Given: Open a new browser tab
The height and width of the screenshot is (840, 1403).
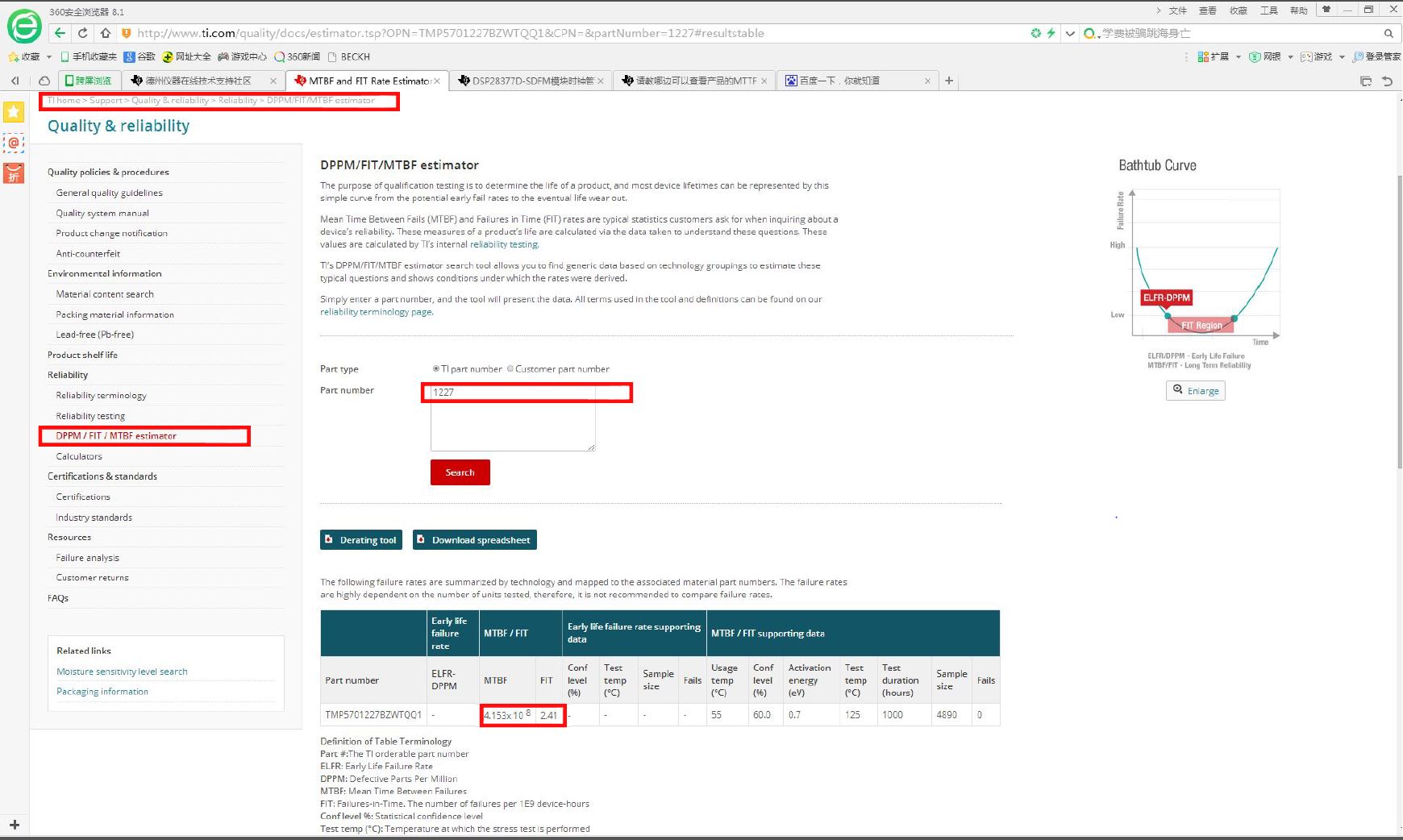Looking at the screenshot, I should [x=949, y=81].
